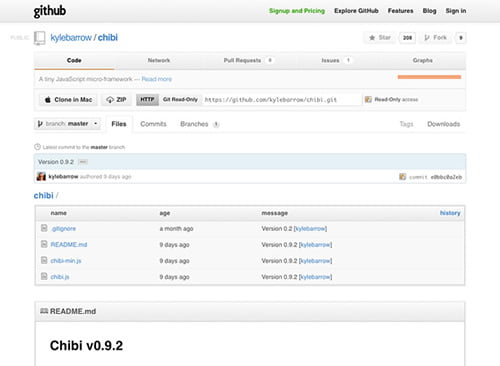The width and height of the screenshot is (500, 366).
Task: Open the Features page
Action: (x=400, y=11)
